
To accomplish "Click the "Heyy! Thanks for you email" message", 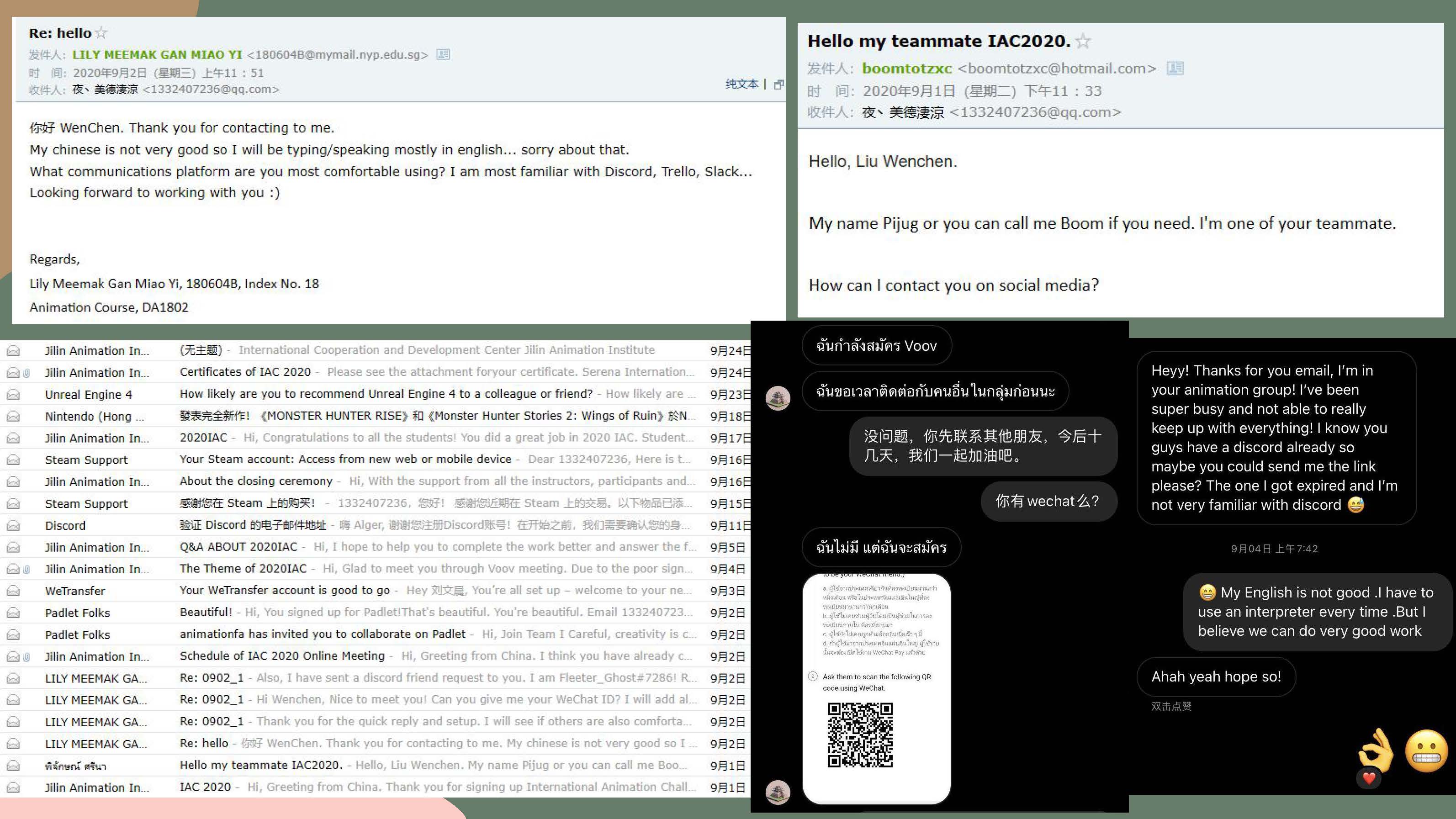I will (x=1277, y=438).
